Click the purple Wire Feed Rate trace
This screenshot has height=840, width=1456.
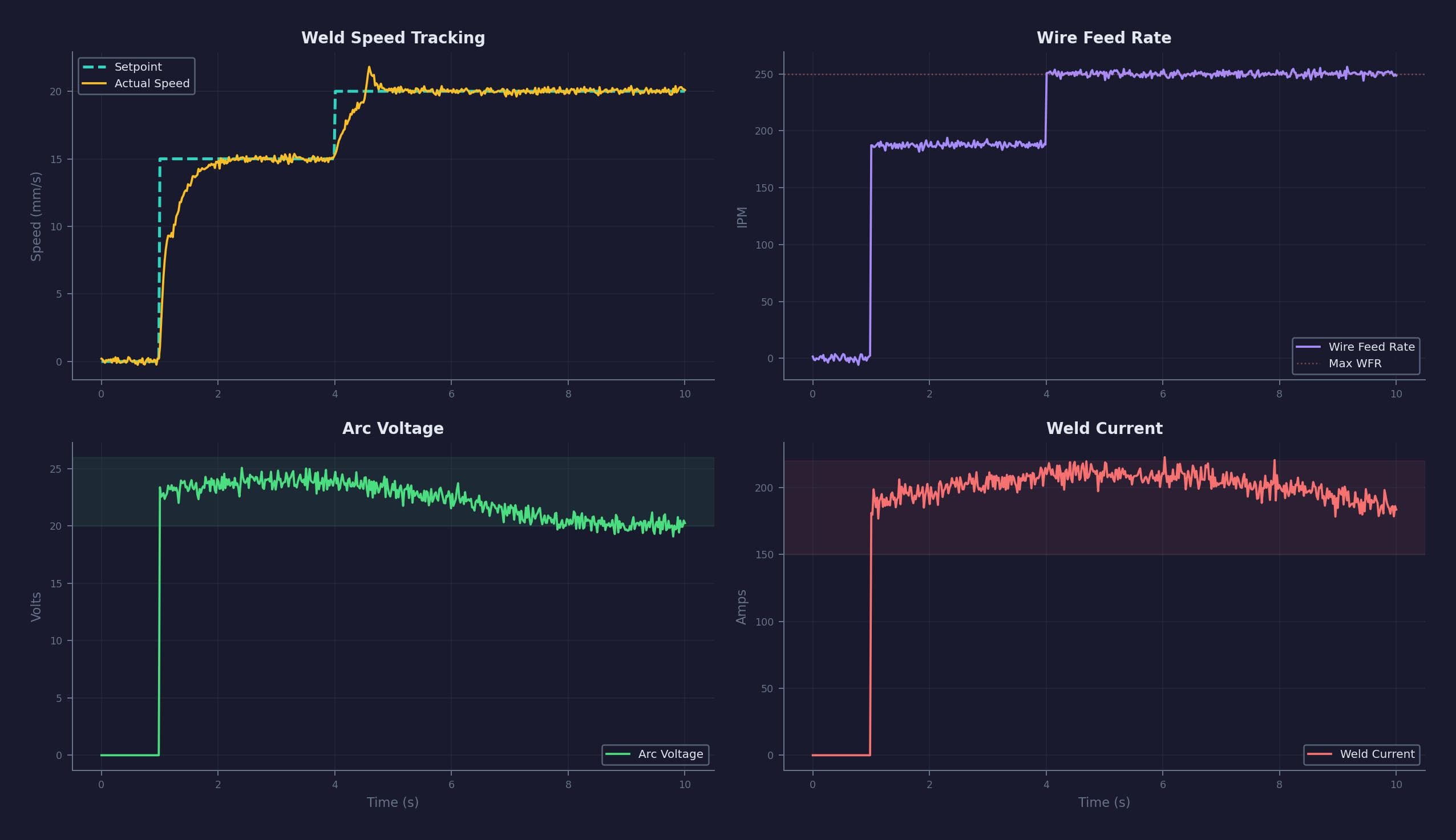tap(981, 144)
